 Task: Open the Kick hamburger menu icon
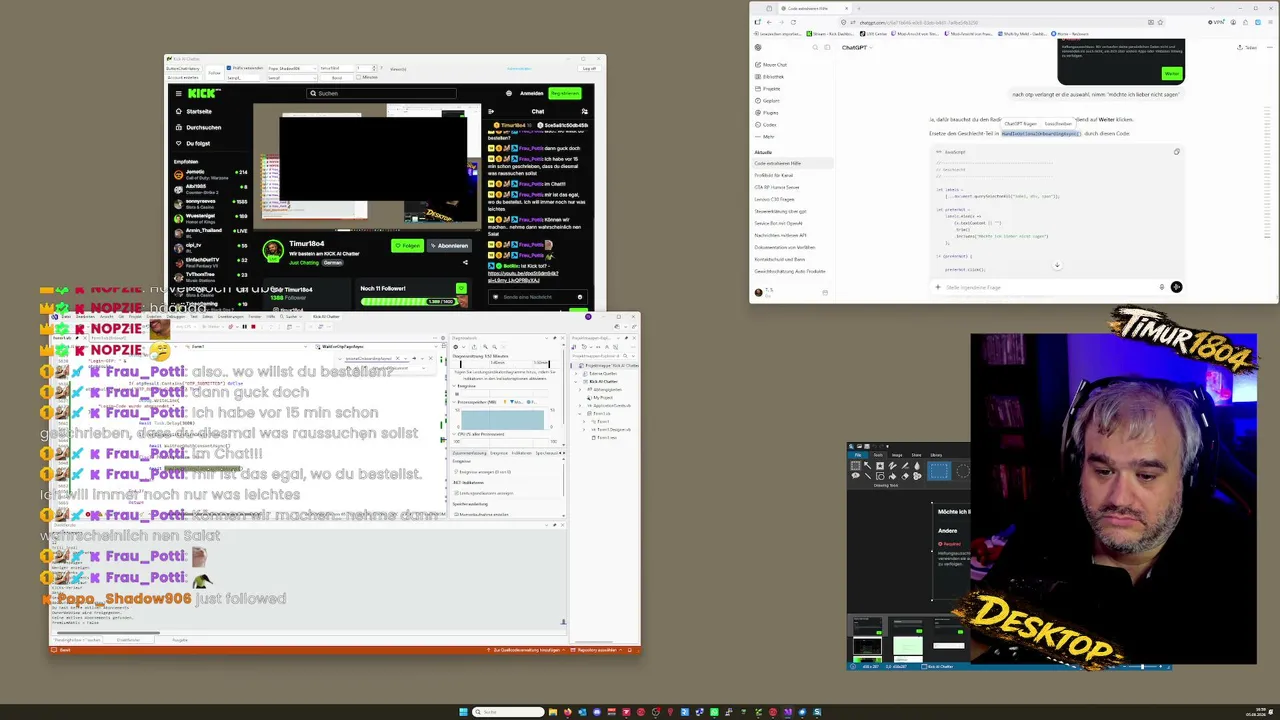tap(179, 93)
